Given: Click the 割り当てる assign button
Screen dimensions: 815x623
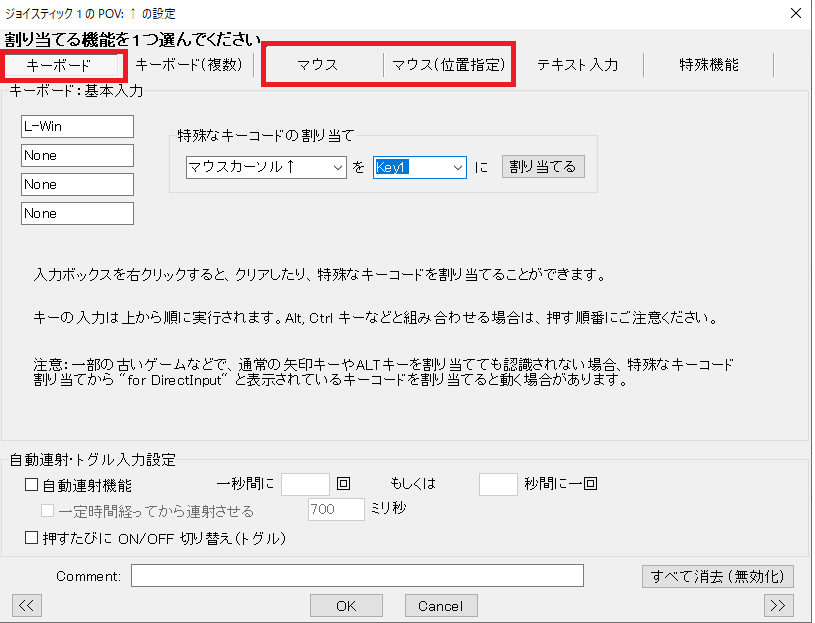Looking at the screenshot, I should [x=543, y=167].
